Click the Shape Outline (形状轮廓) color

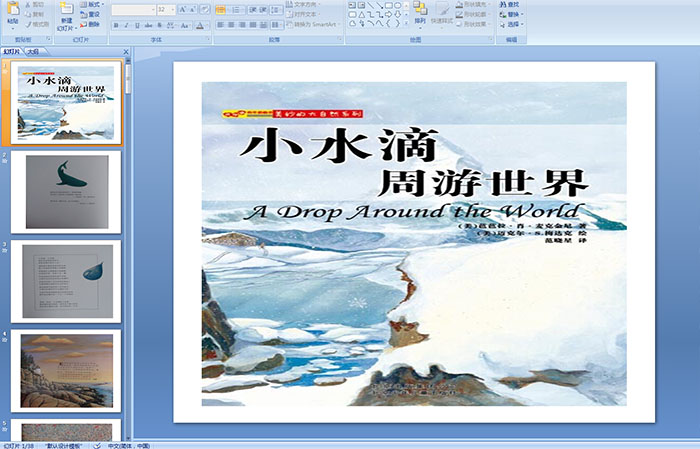click(x=459, y=14)
